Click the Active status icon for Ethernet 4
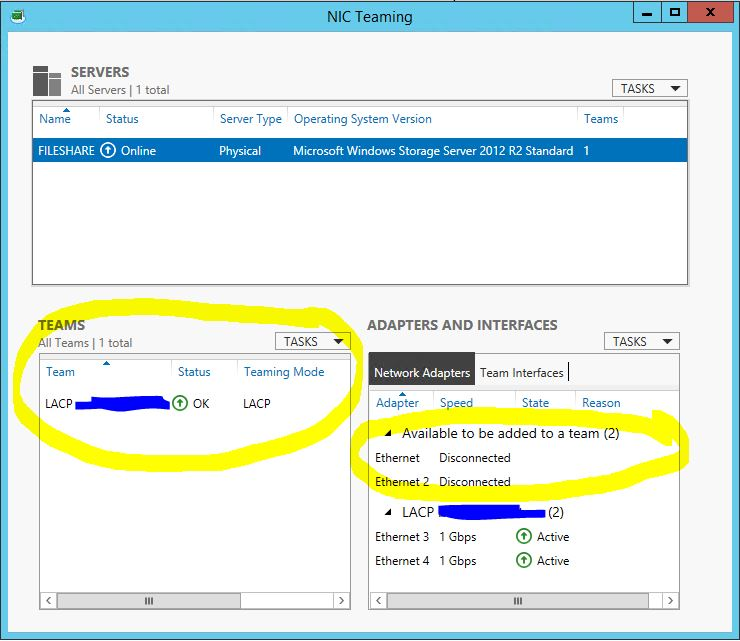740x641 pixels. click(x=523, y=560)
